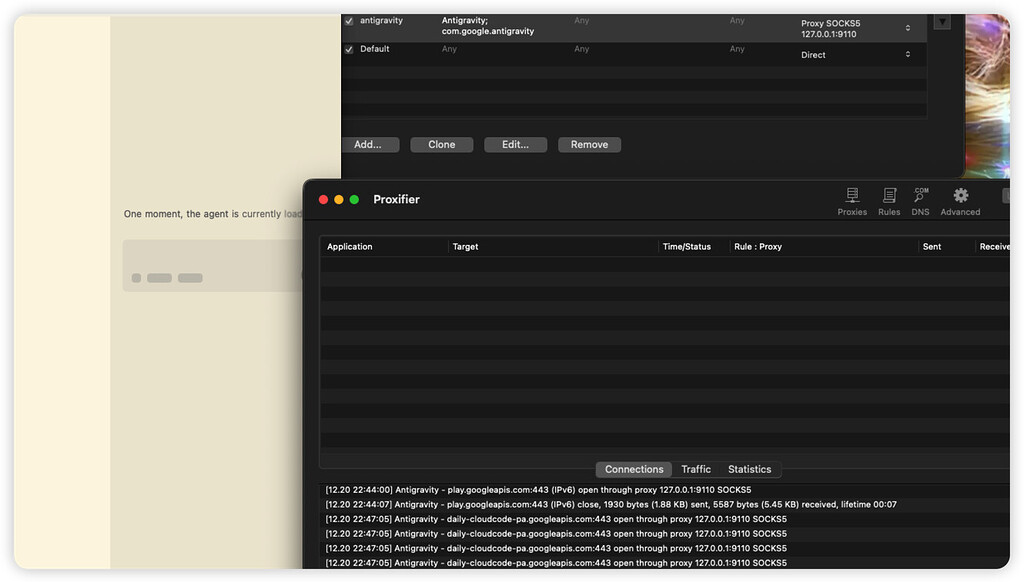
Task: Open DNS settings in Proxifier toolbar
Action: pos(920,201)
